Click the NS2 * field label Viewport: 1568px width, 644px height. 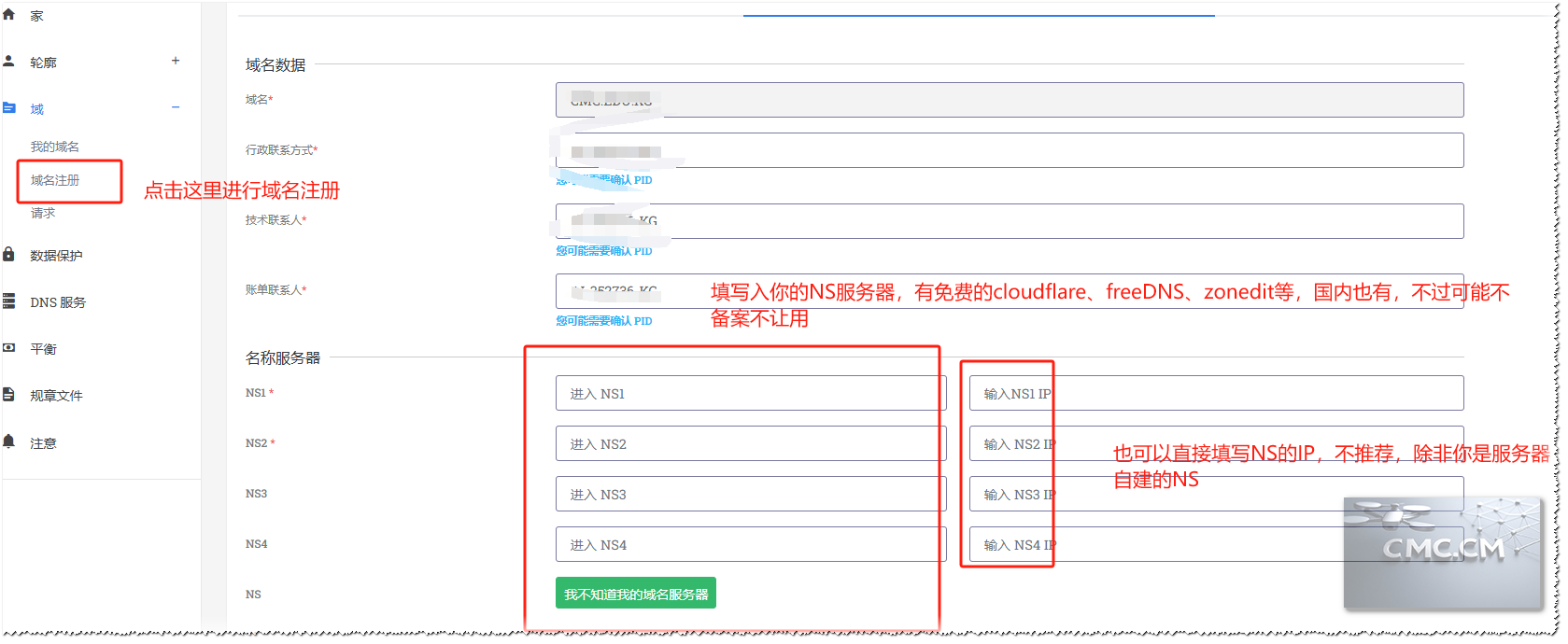[261, 443]
